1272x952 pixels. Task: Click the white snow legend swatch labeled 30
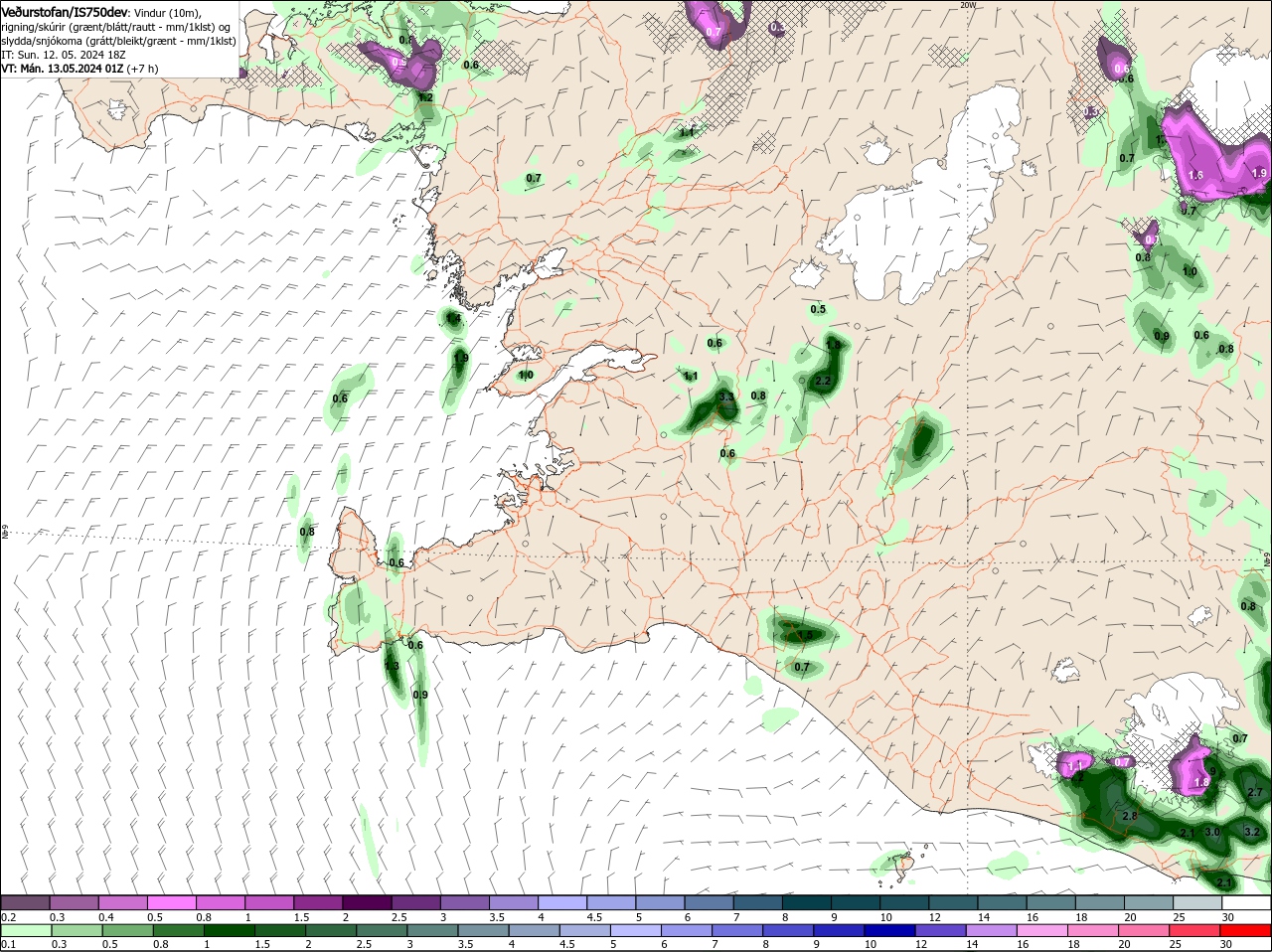(x=1247, y=902)
